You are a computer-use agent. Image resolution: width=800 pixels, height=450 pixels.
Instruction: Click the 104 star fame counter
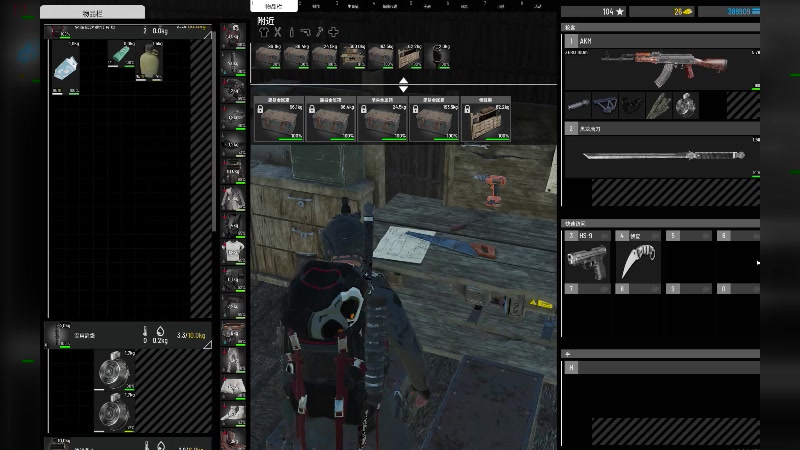594,11
